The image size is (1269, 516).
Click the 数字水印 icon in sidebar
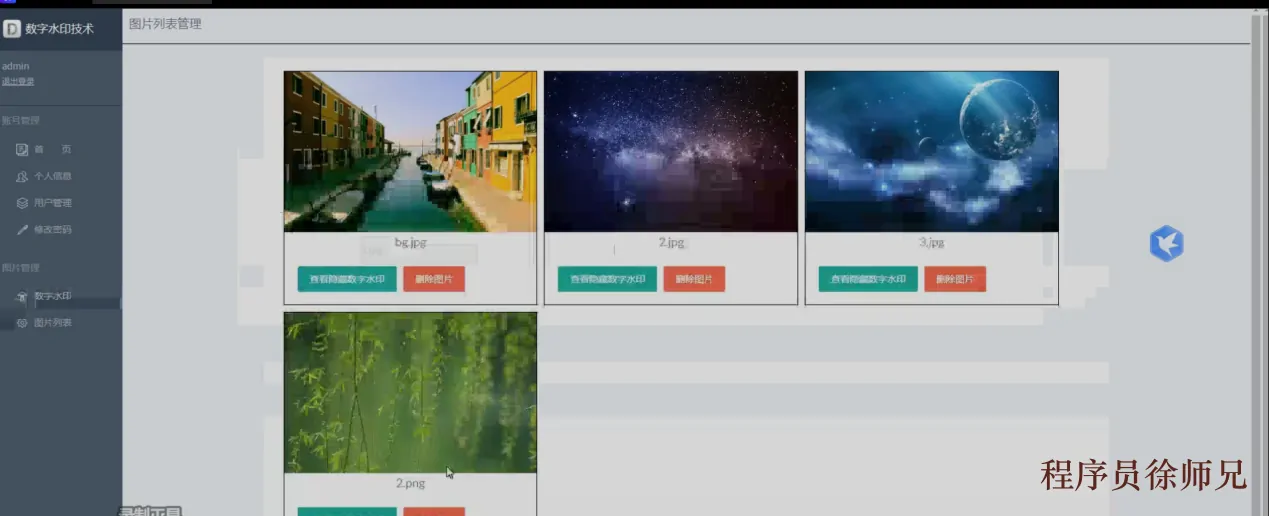(22, 297)
